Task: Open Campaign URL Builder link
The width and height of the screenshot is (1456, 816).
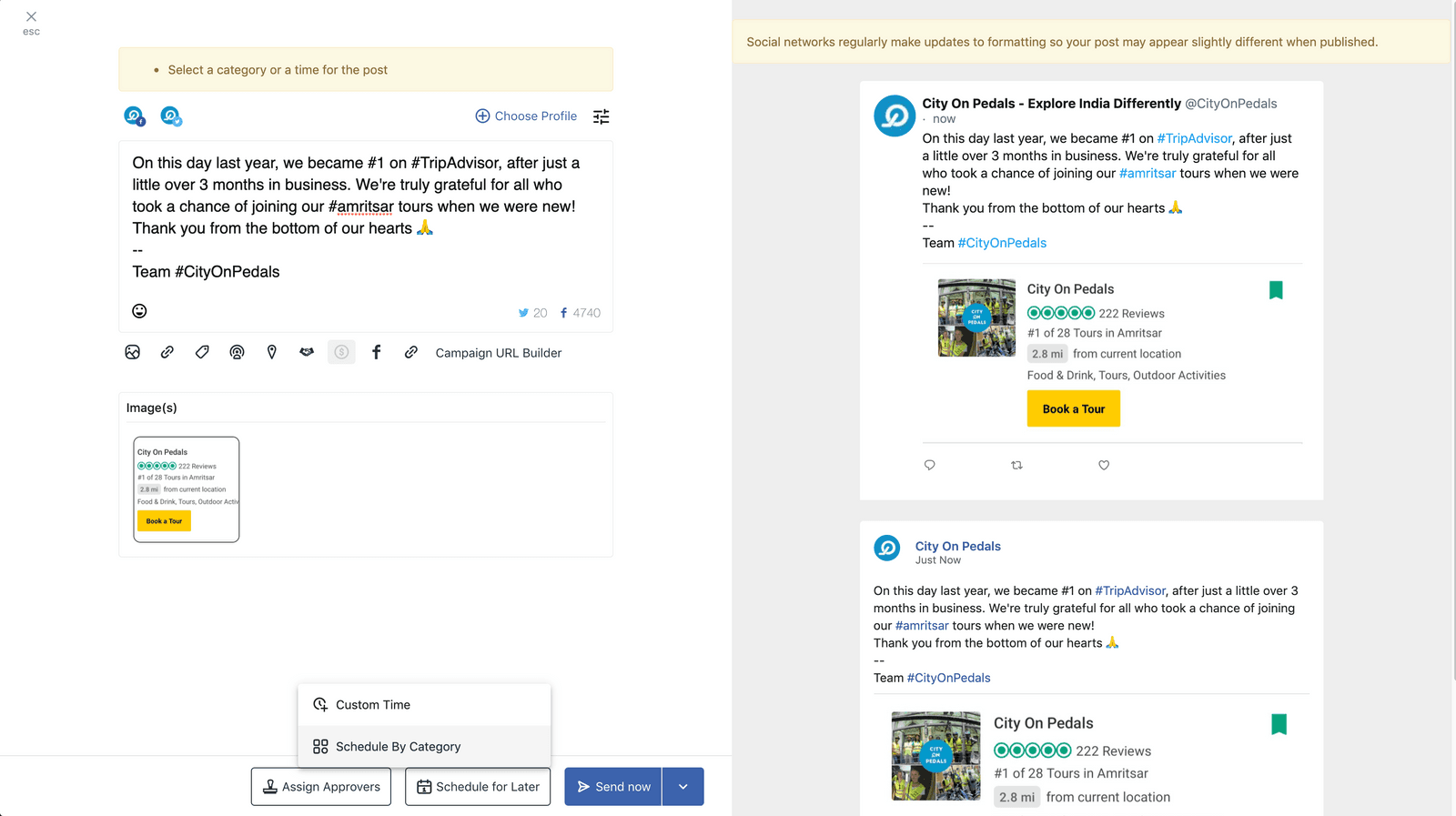Action: [498, 353]
